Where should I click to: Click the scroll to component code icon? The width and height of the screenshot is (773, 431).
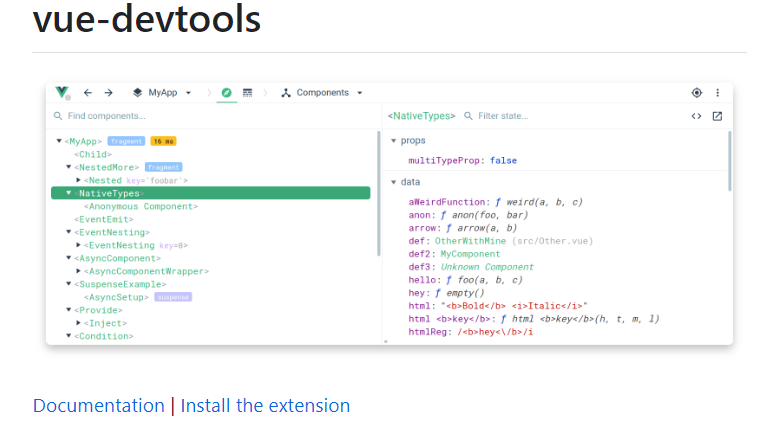click(x=696, y=116)
